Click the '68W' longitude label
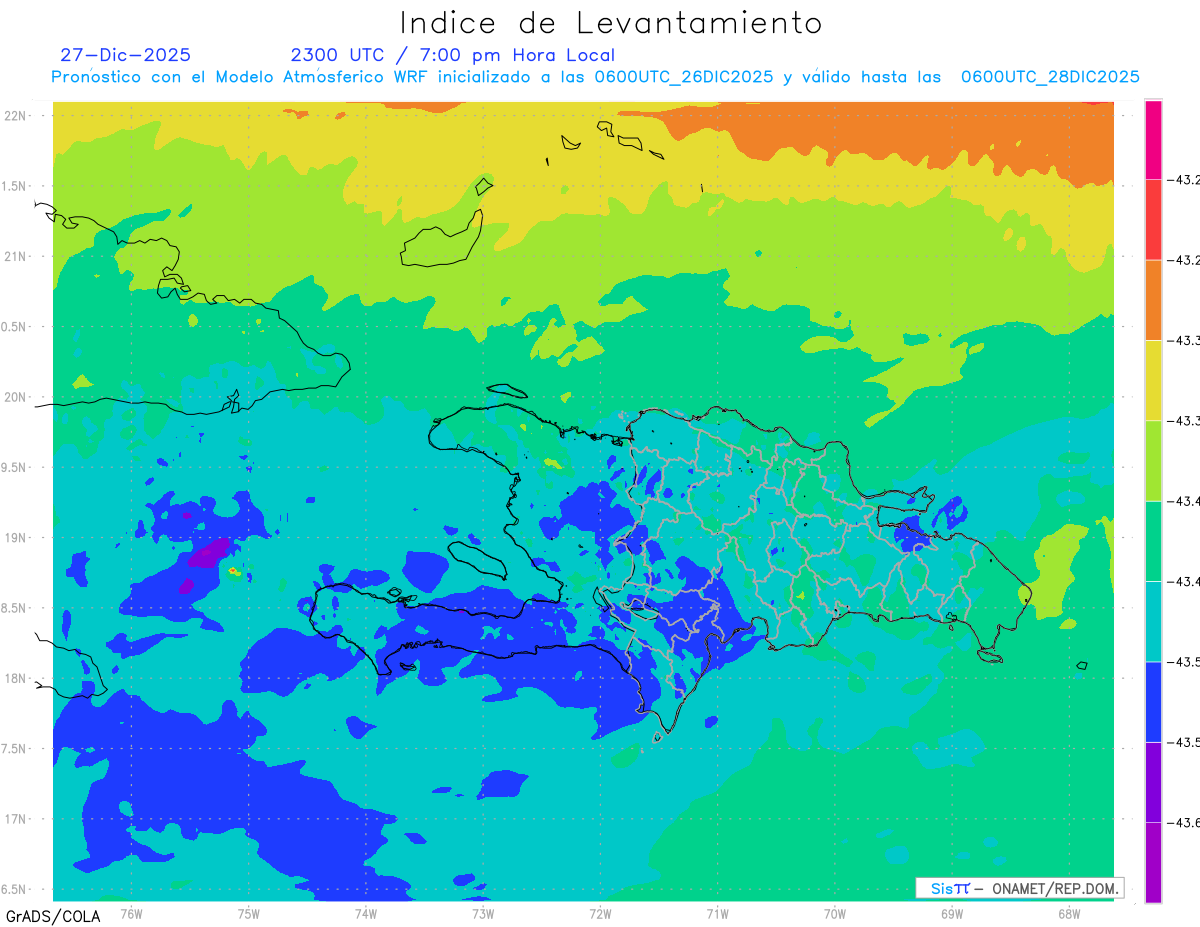 pyautogui.click(x=1069, y=913)
